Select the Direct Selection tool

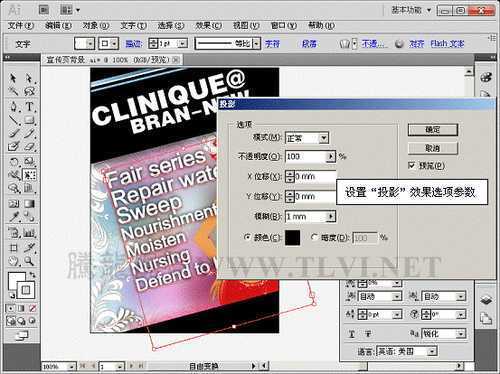(x=29, y=78)
